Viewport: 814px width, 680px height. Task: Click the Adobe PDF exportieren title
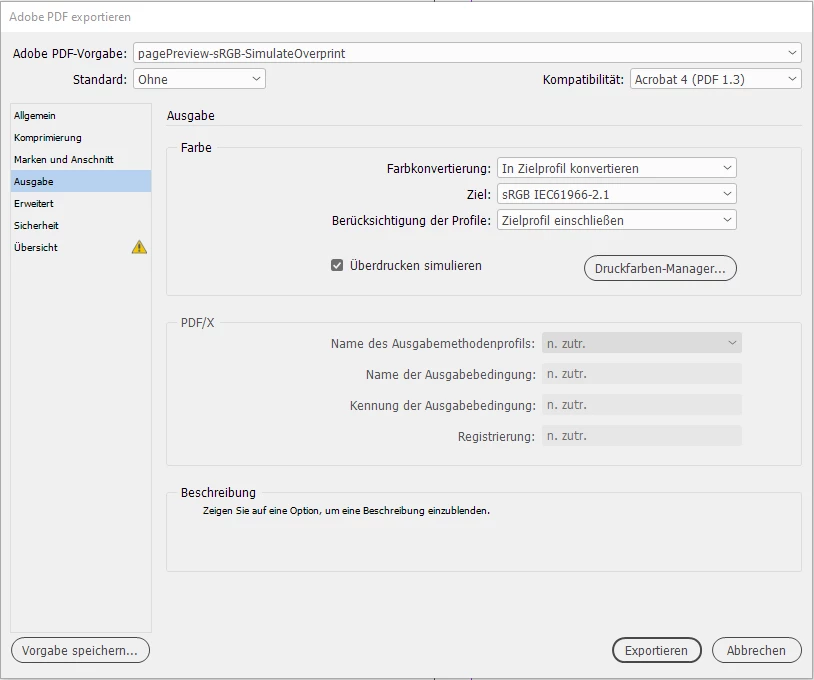click(x=70, y=17)
